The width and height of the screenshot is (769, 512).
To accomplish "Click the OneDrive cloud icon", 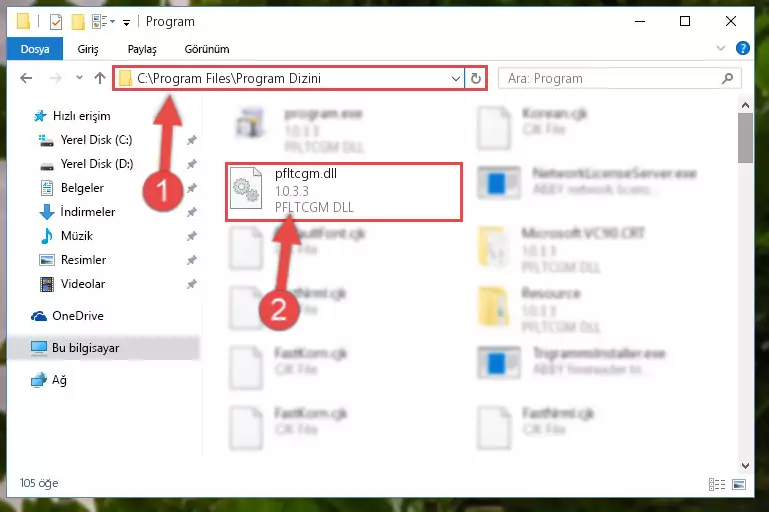I will coord(39,316).
